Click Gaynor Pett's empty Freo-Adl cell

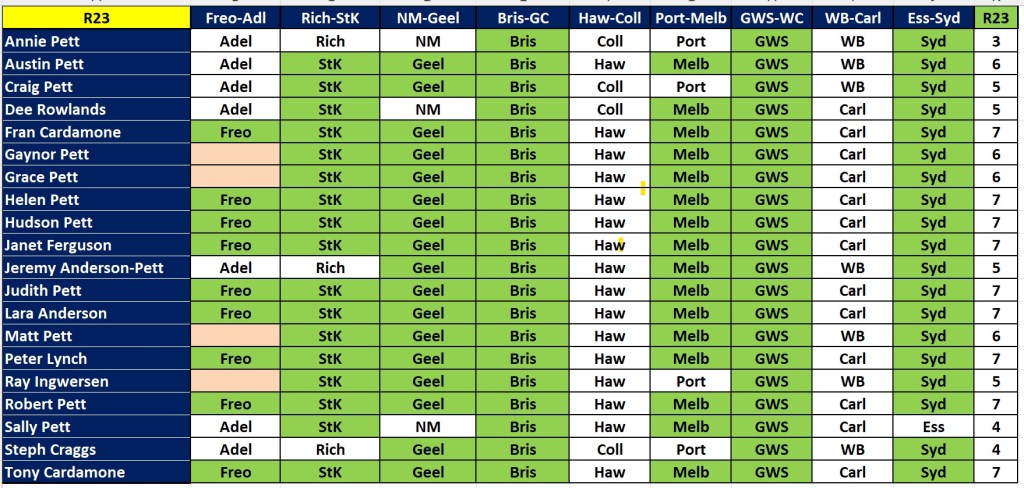[x=235, y=155]
